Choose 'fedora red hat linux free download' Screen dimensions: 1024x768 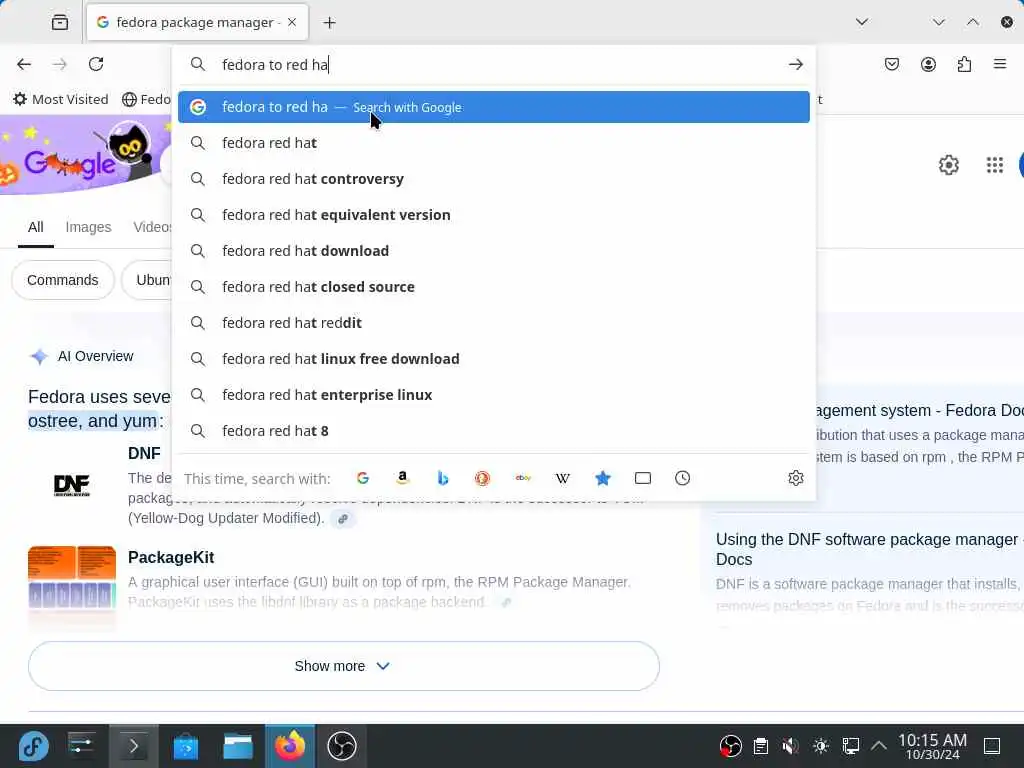point(494,359)
